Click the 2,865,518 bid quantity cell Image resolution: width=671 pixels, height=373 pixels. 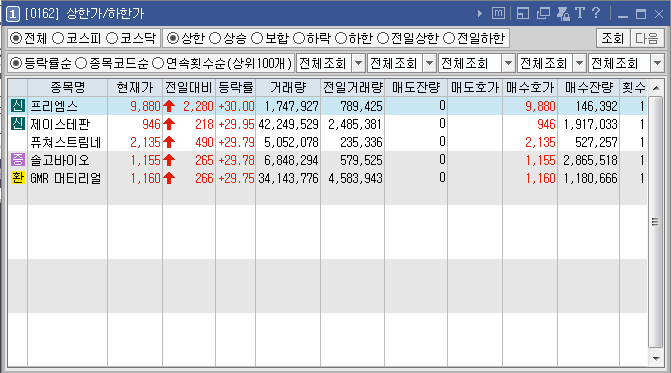pos(591,160)
